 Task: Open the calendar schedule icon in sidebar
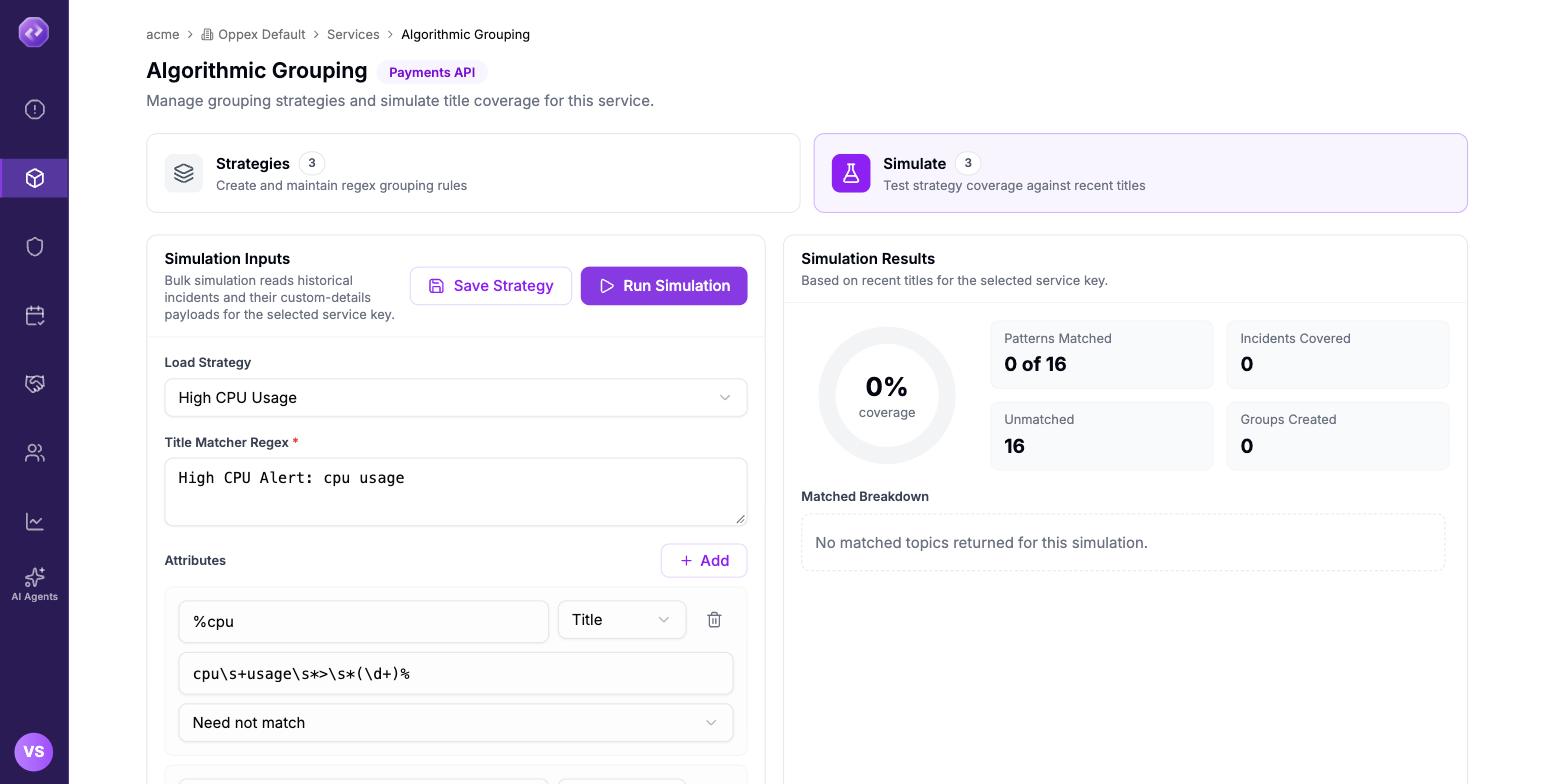pos(35,316)
